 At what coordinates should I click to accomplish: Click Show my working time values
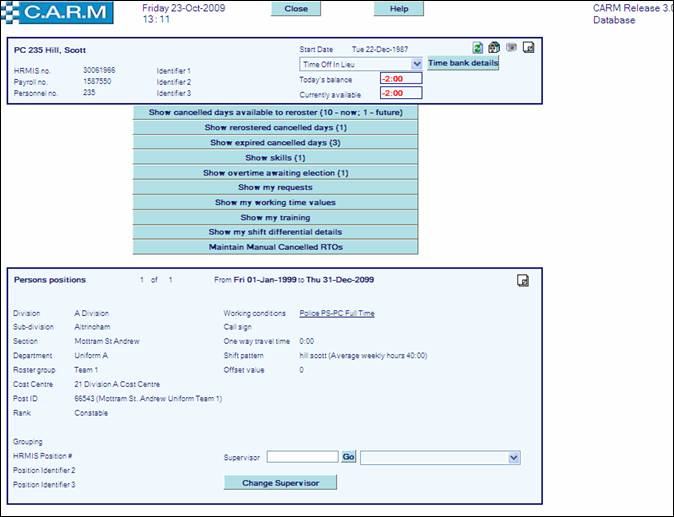click(275, 202)
